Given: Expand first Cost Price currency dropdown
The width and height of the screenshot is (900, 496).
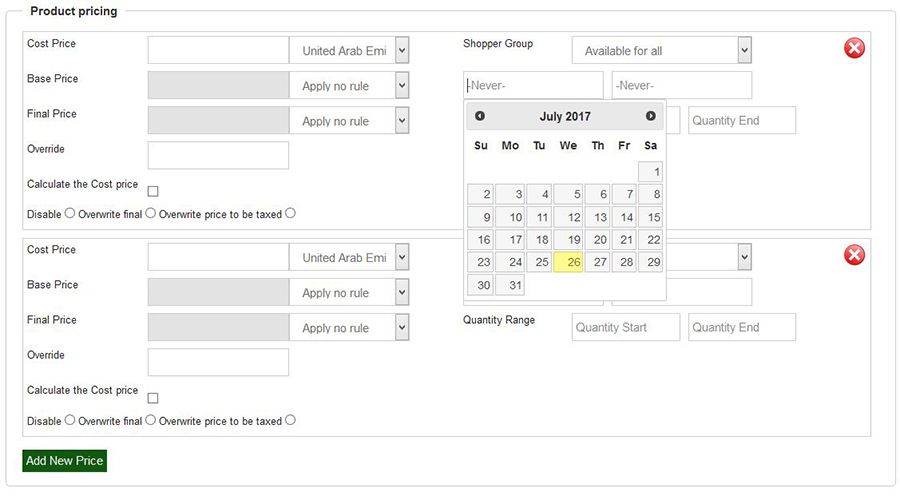Looking at the screenshot, I should pyautogui.click(x=349, y=50).
